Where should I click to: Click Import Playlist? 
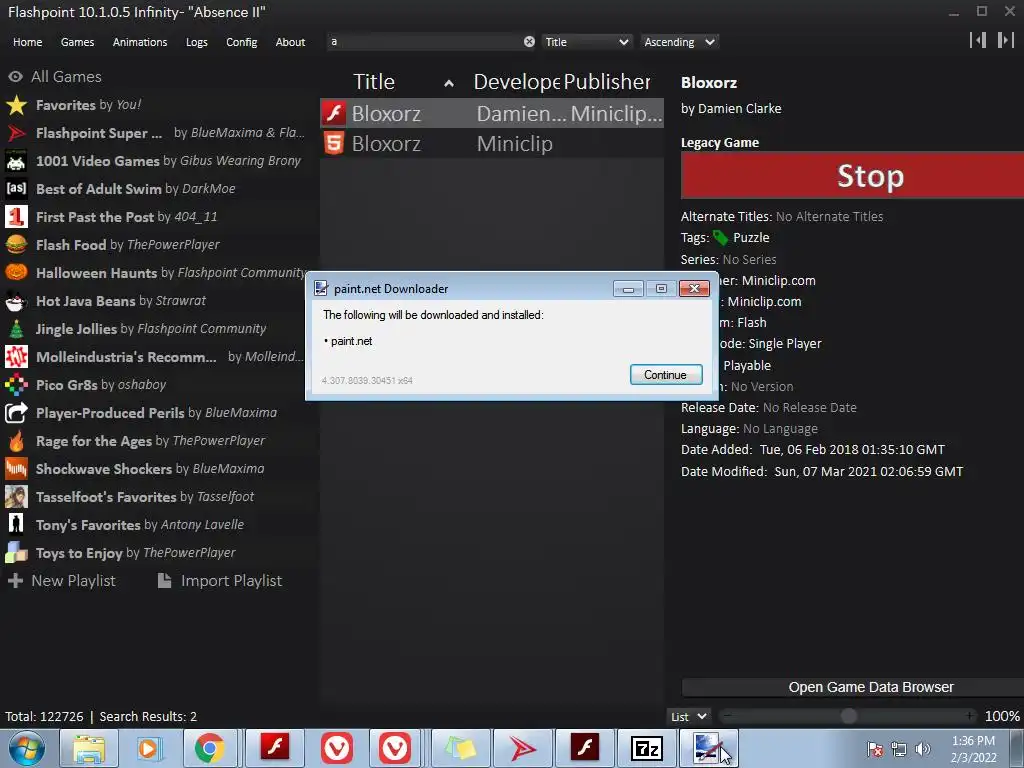(x=220, y=581)
